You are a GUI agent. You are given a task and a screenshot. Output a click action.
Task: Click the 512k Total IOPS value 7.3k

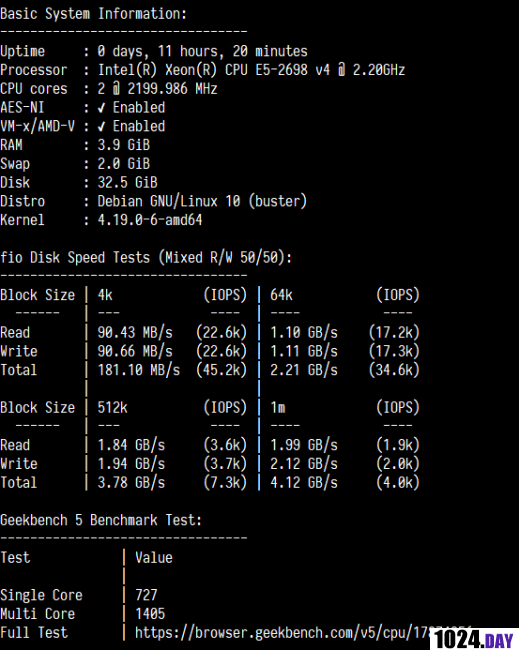click(225, 483)
